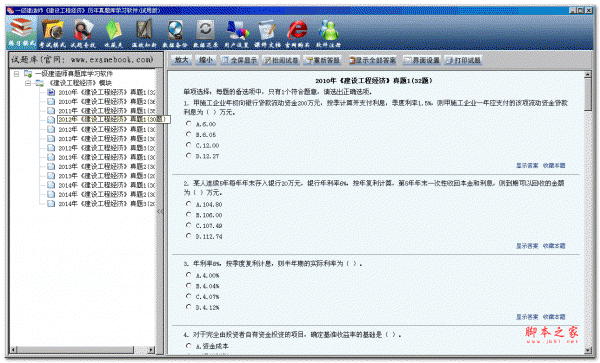Select answer B. 4.04% for question 3
The width and height of the screenshot is (600, 363).
[x=188, y=286]
